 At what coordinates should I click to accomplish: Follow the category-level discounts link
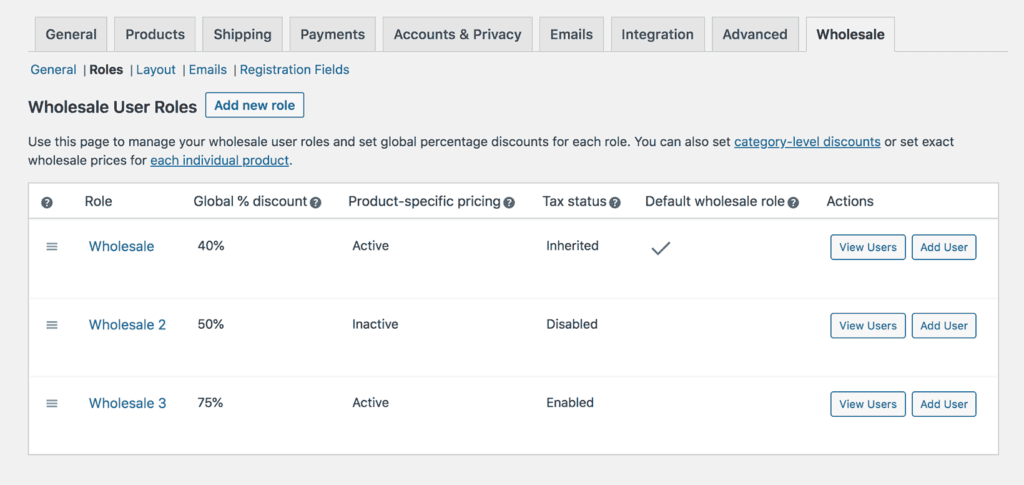807,142
